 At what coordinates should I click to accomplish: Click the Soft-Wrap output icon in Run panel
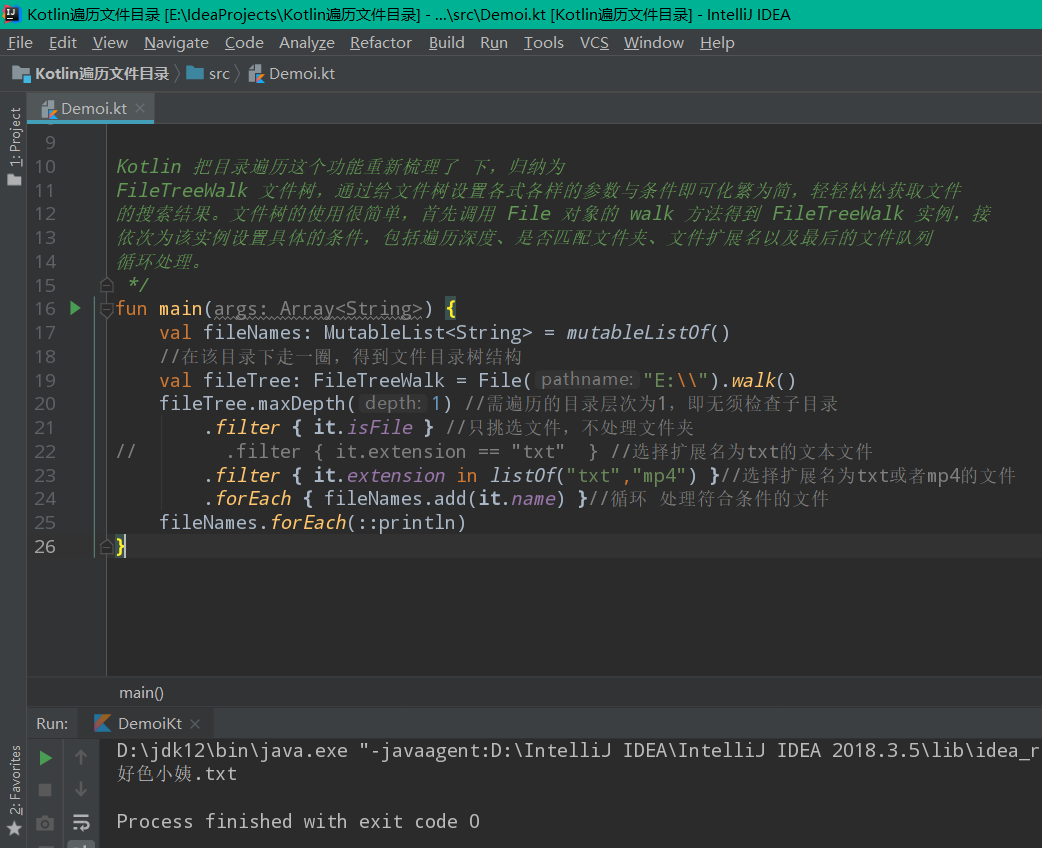(x=81, y=823)
